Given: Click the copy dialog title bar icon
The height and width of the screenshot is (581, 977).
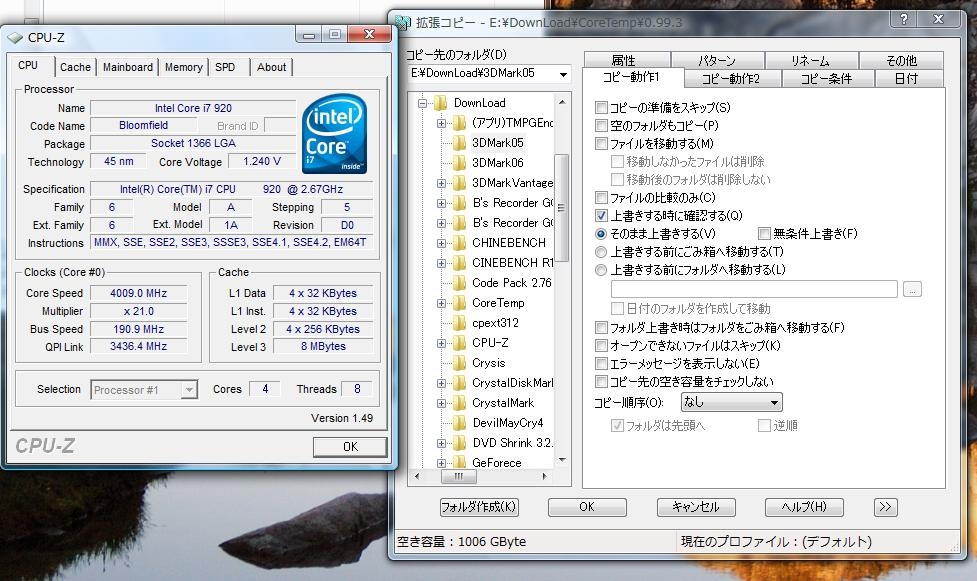Looking at the screenshot, I should pyautogui.click(x=404, y=22).
